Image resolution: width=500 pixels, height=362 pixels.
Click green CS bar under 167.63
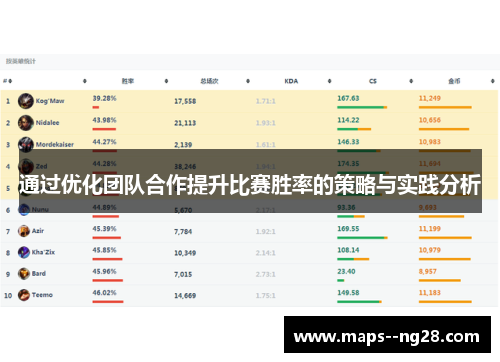(362, 107)
